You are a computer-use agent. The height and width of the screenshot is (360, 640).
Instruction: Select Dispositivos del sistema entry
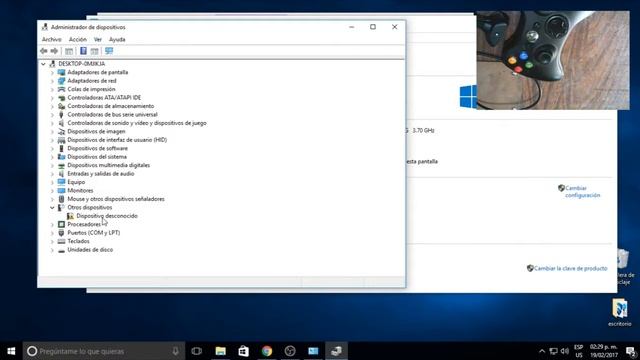pos(97,157)
